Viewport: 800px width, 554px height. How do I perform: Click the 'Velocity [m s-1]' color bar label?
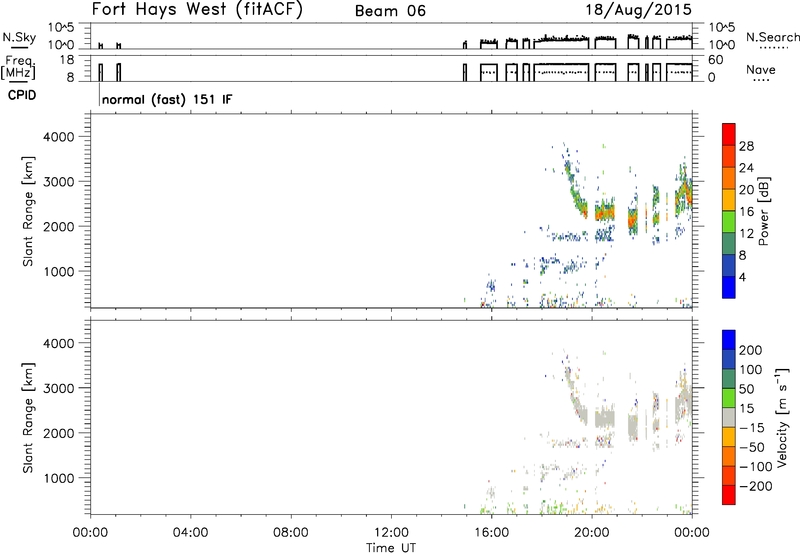click(782, 417)
